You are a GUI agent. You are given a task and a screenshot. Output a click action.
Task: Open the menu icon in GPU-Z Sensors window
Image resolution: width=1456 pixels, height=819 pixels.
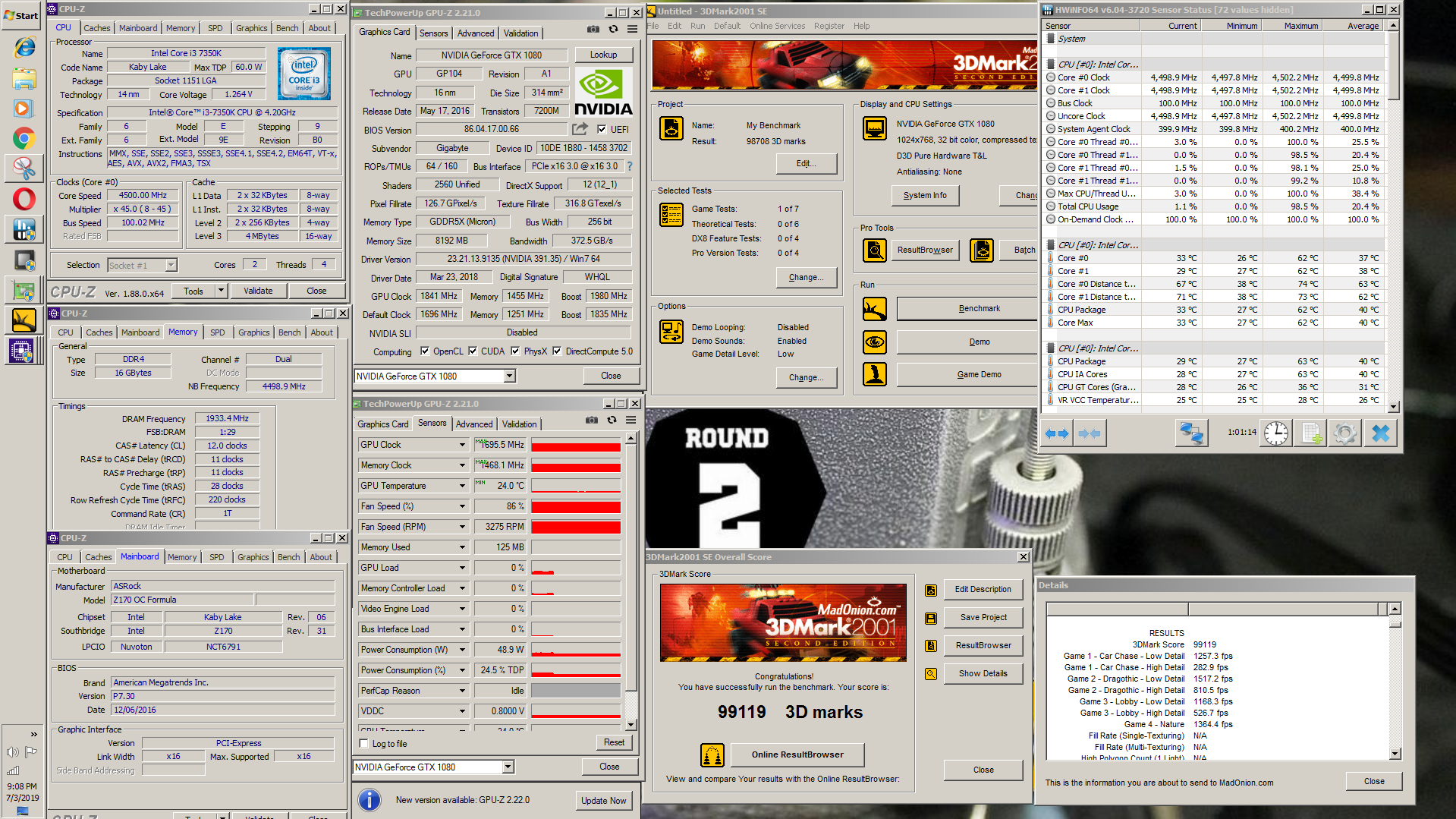(631, 420)
